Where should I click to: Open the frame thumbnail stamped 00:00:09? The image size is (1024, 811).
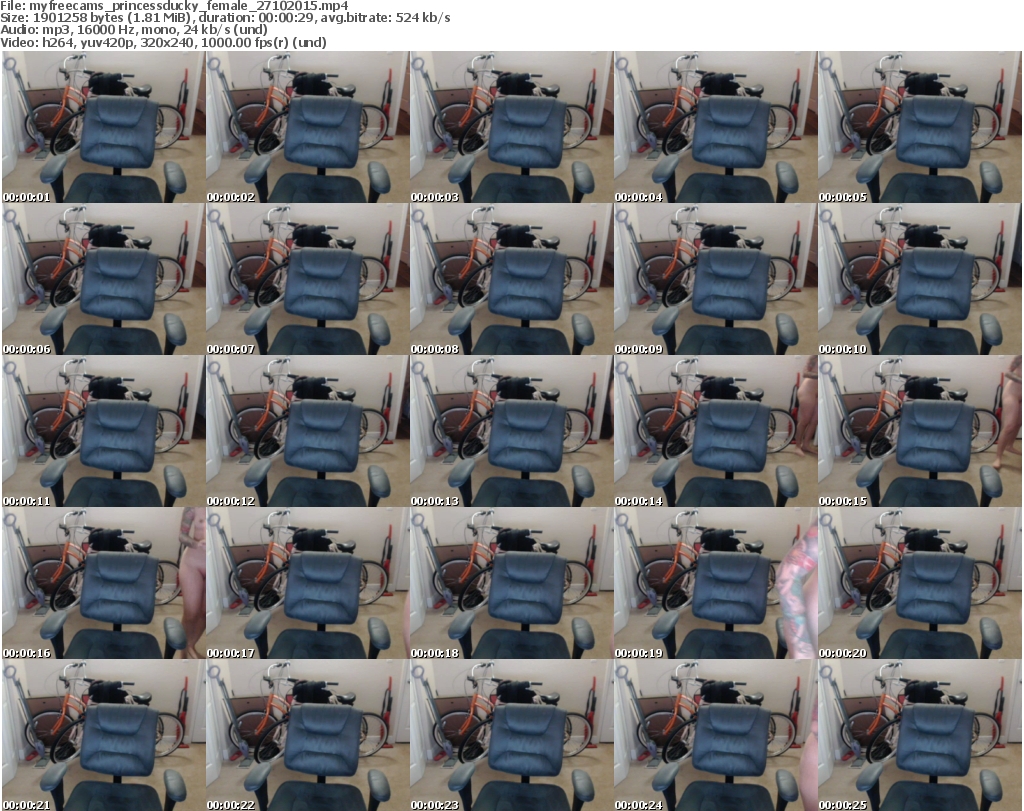coord(715,279)
